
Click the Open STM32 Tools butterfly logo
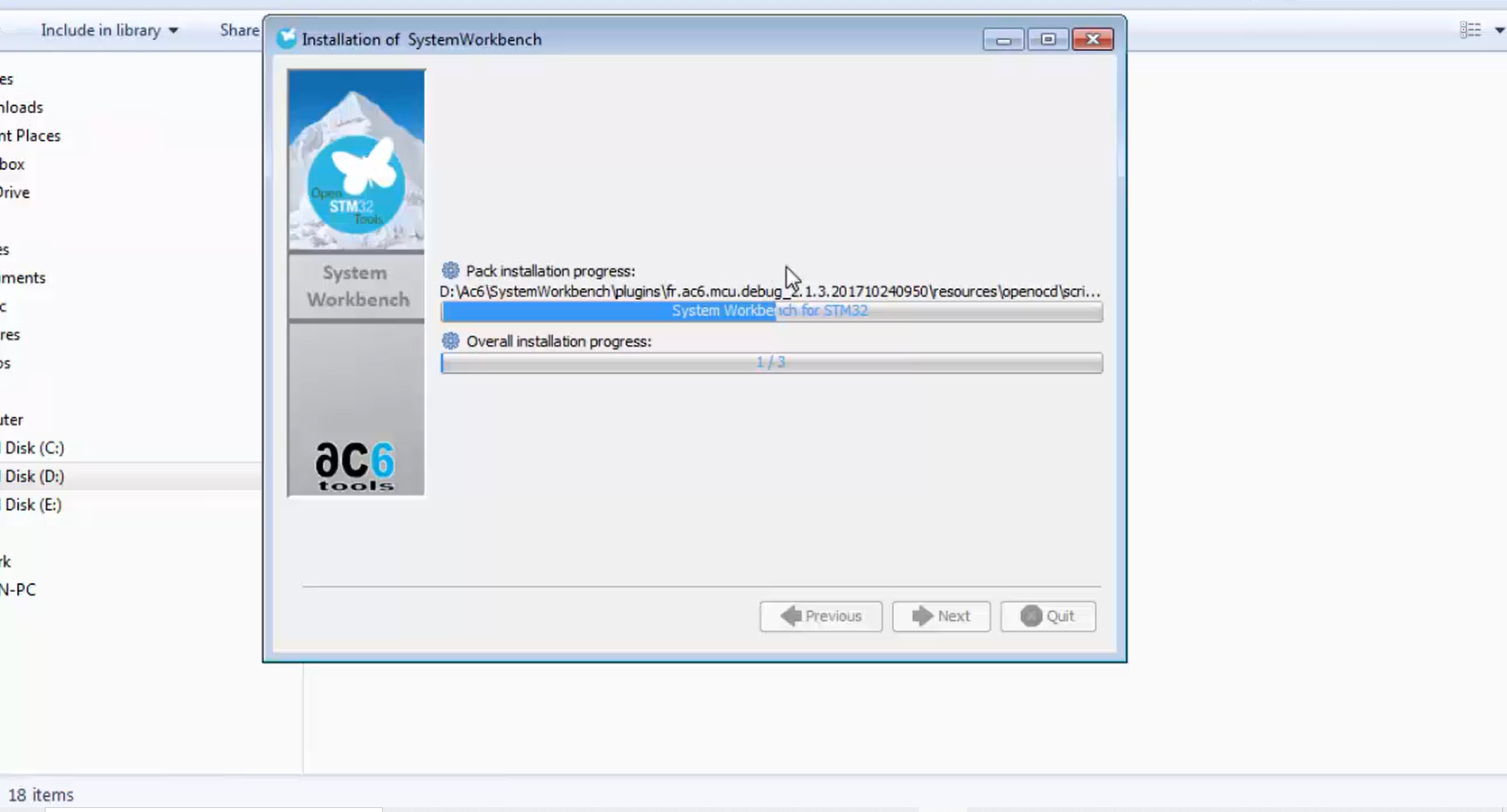pyautogui.click(x=357, y=185)
